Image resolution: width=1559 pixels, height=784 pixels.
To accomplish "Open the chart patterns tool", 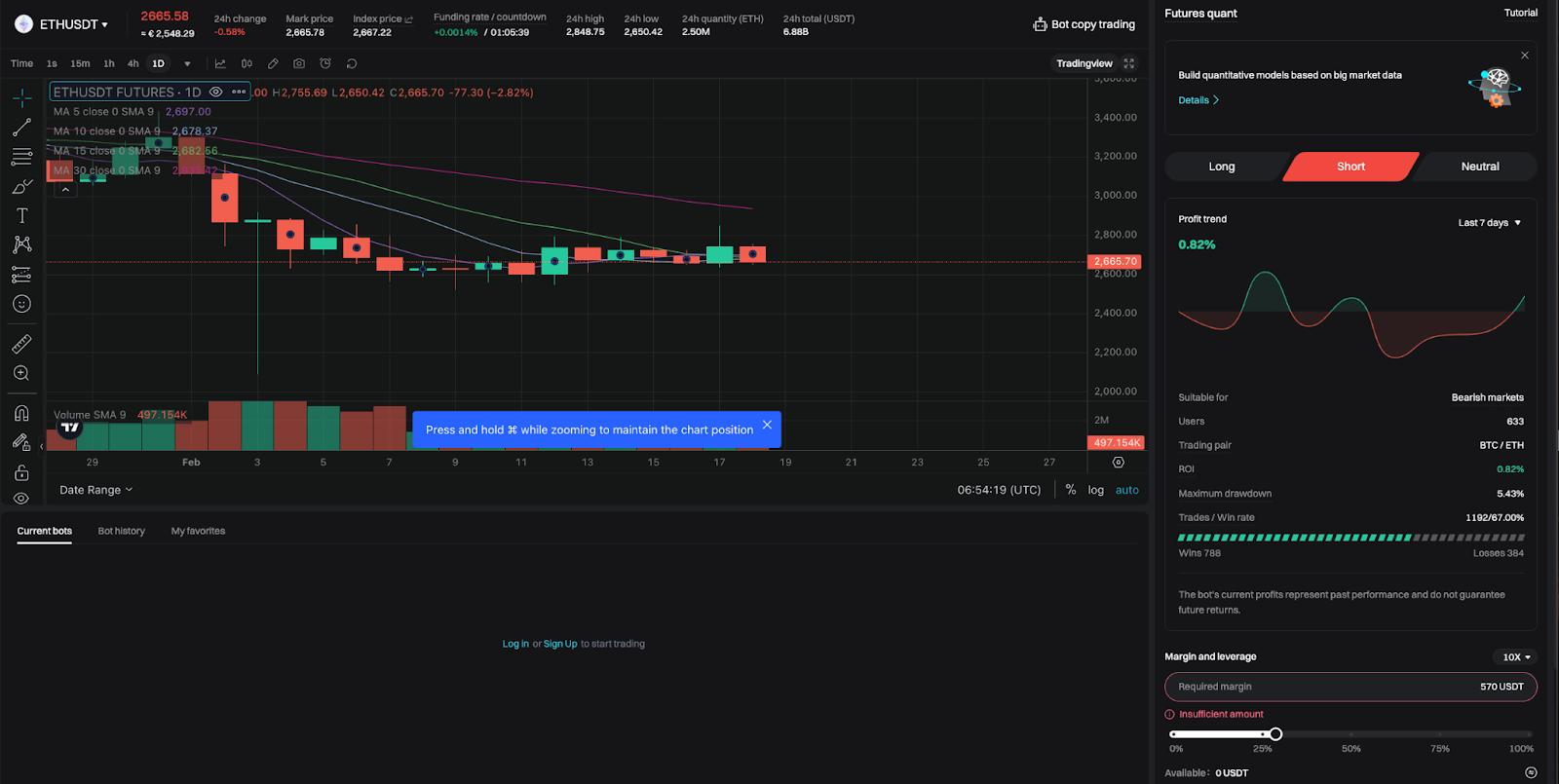I will 21,244.
